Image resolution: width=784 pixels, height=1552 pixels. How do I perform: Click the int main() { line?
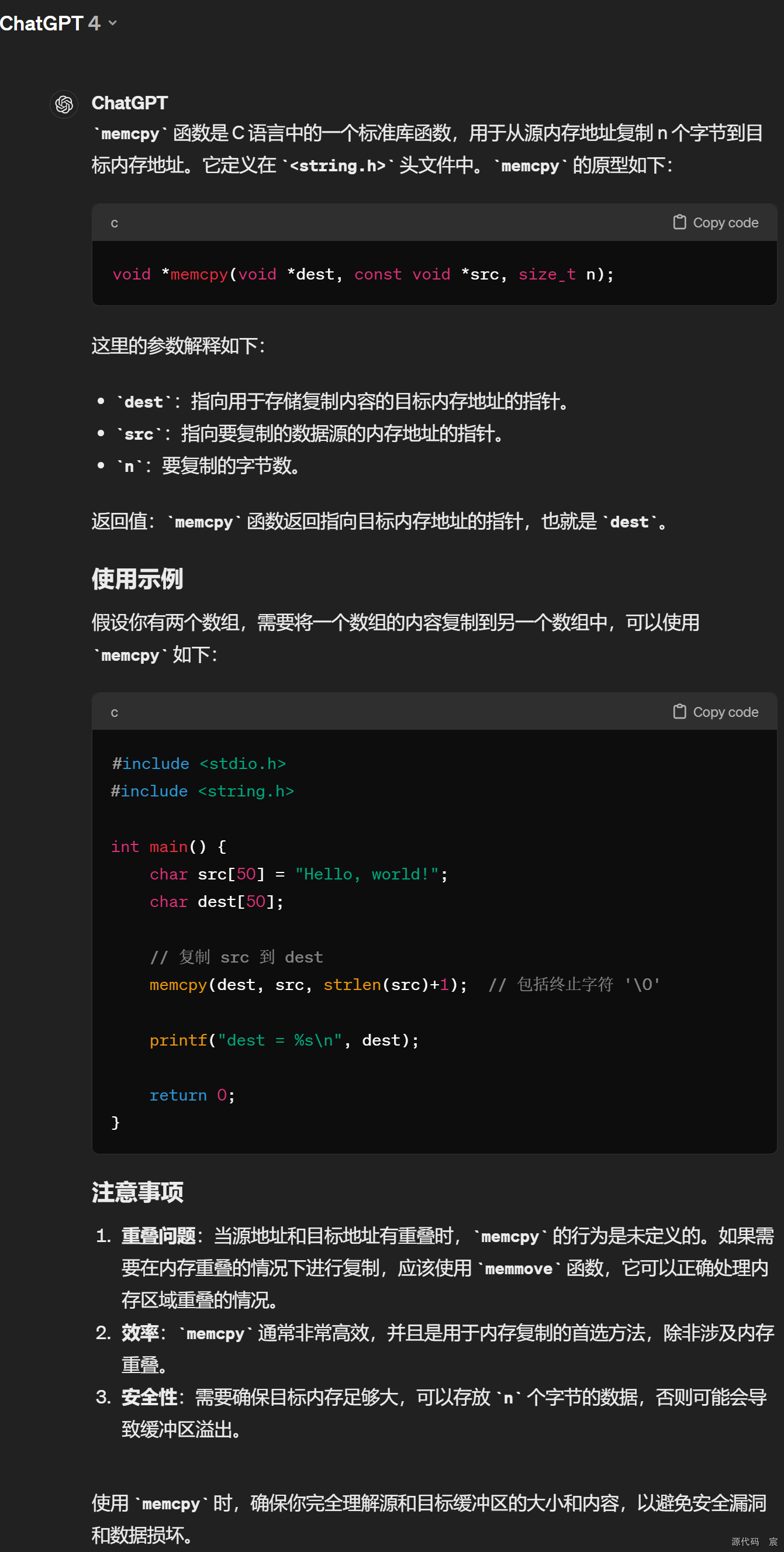pos(168,847)
